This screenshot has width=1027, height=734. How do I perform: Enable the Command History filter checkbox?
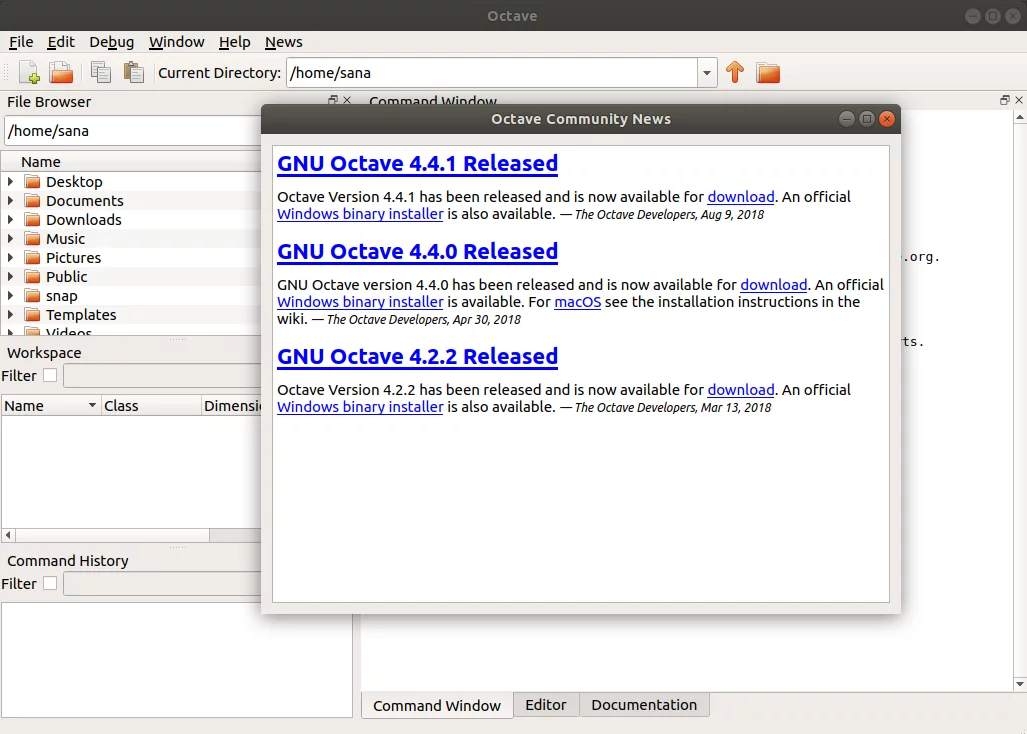point(50,583)
